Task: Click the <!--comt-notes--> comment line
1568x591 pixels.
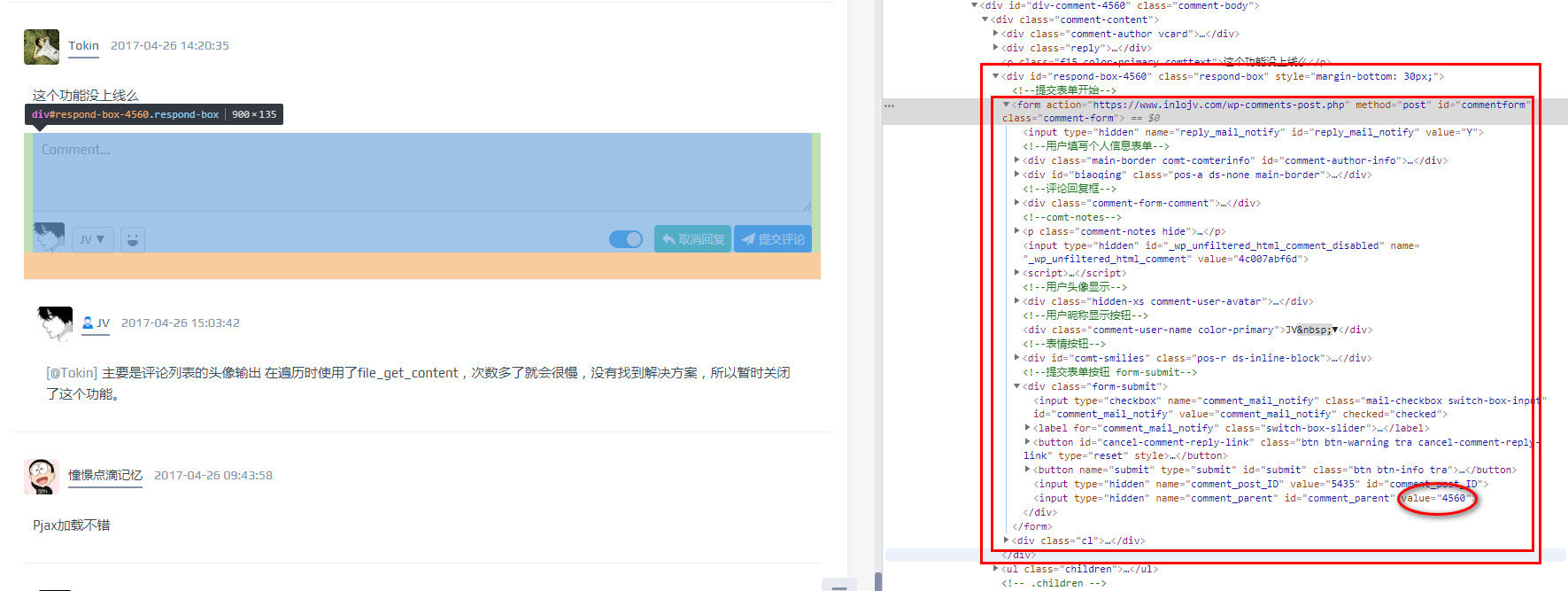Action: point(1072,217)
